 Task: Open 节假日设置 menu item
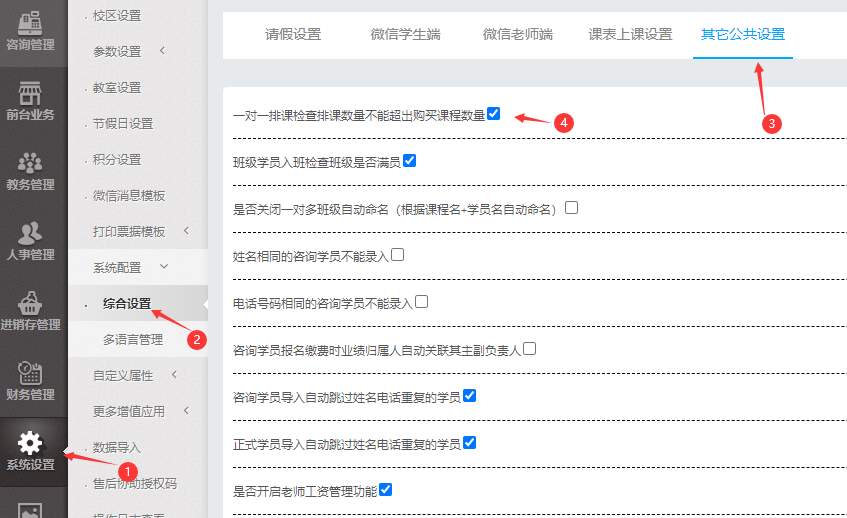tap(123, 124)
